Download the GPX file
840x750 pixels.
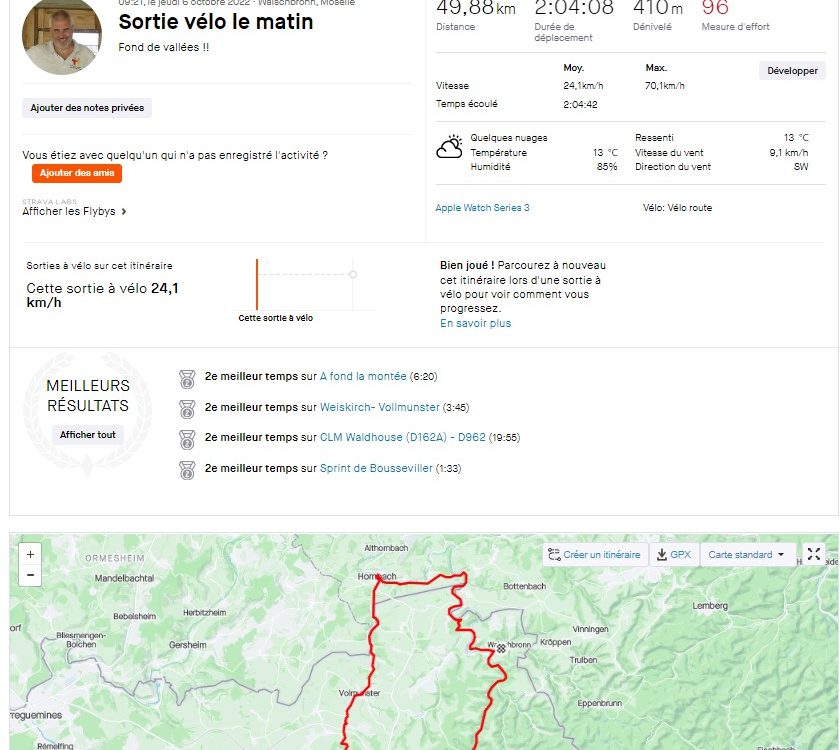coord(674,554)
